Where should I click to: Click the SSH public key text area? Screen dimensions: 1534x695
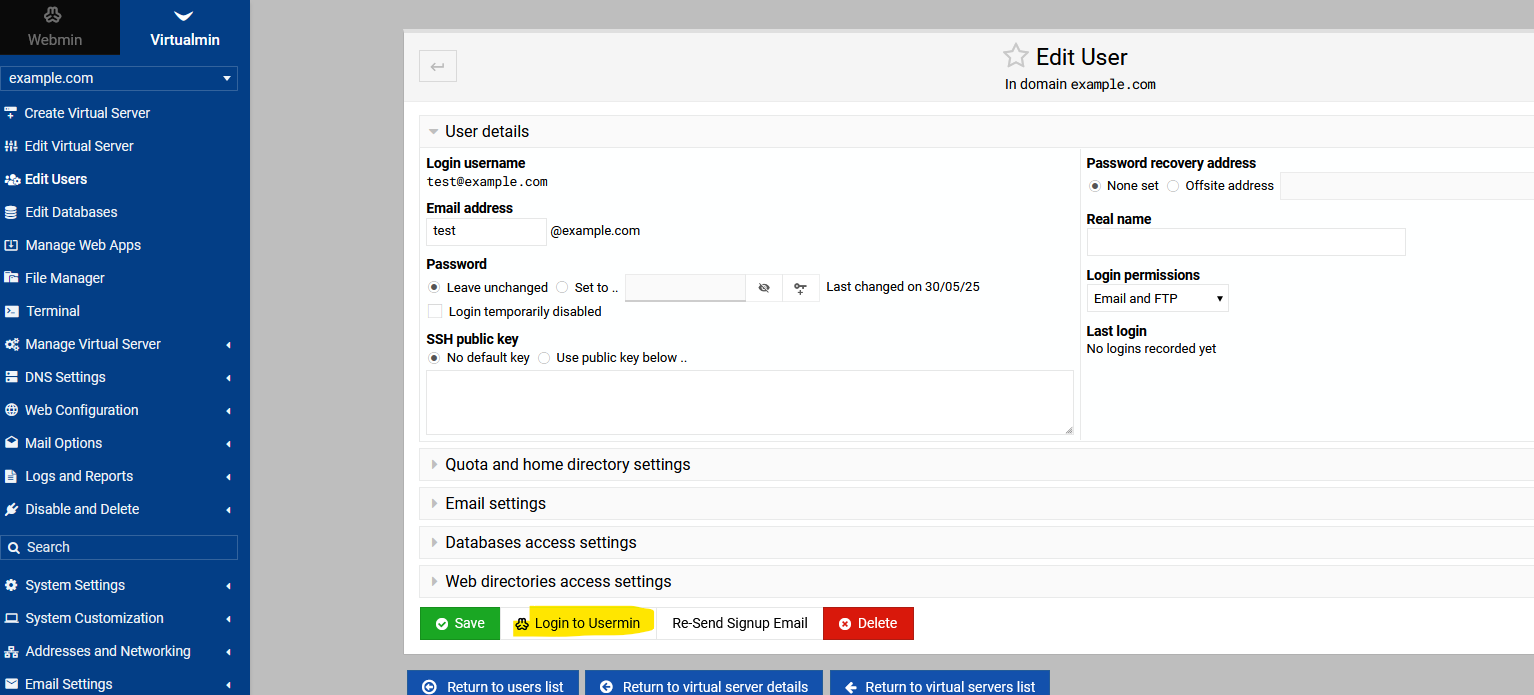pos(750,402)
